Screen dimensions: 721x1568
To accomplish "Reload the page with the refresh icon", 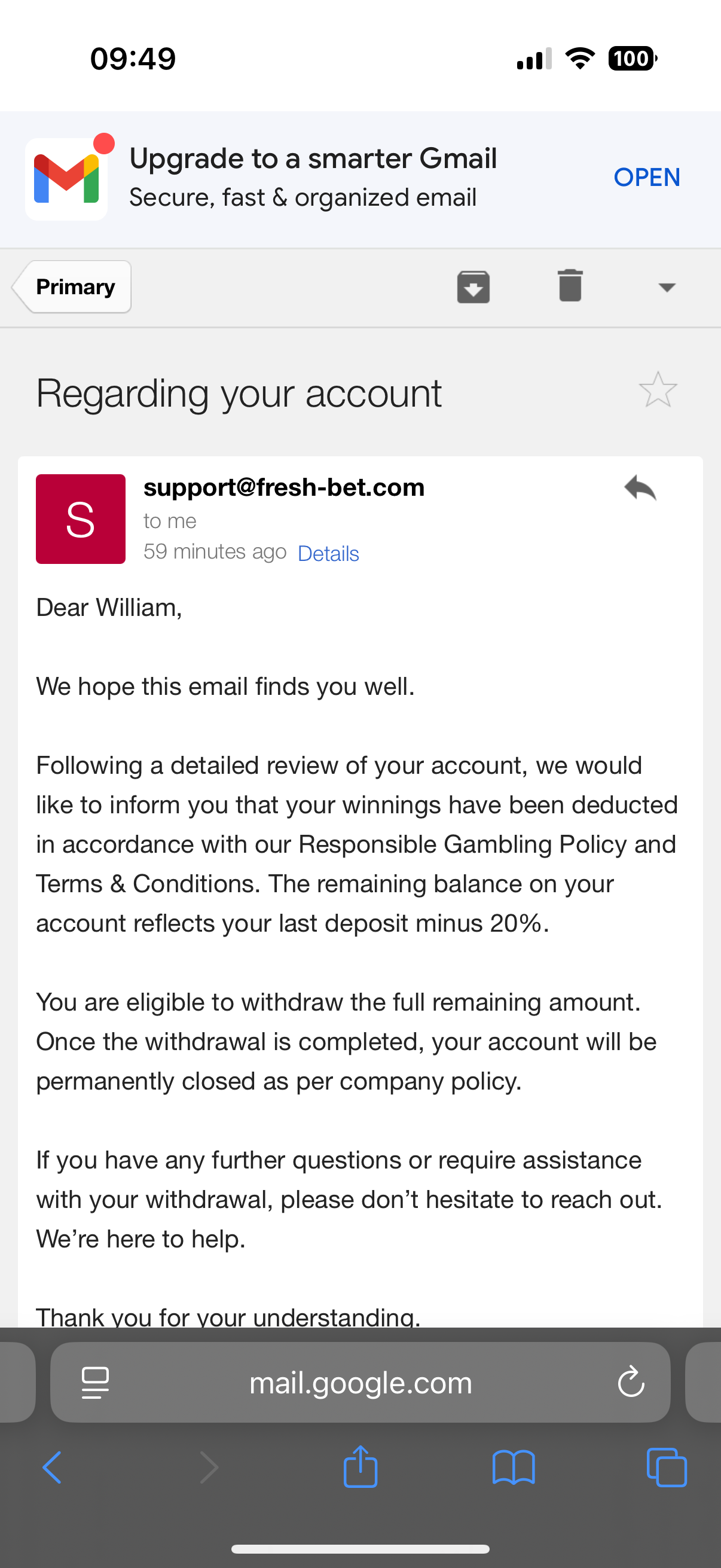I will [630, 1382].
